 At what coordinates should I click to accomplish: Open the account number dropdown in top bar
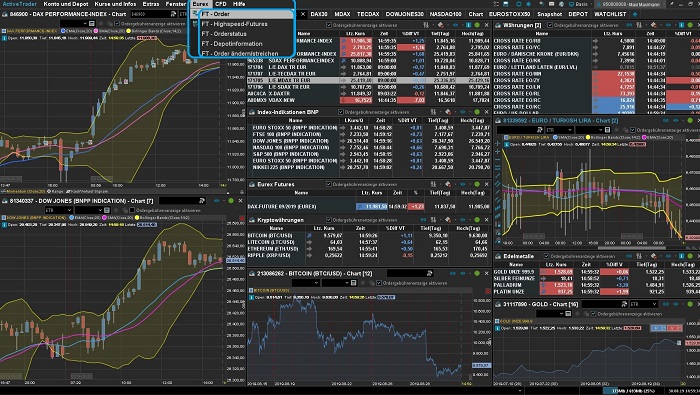(x=630, y=4)
